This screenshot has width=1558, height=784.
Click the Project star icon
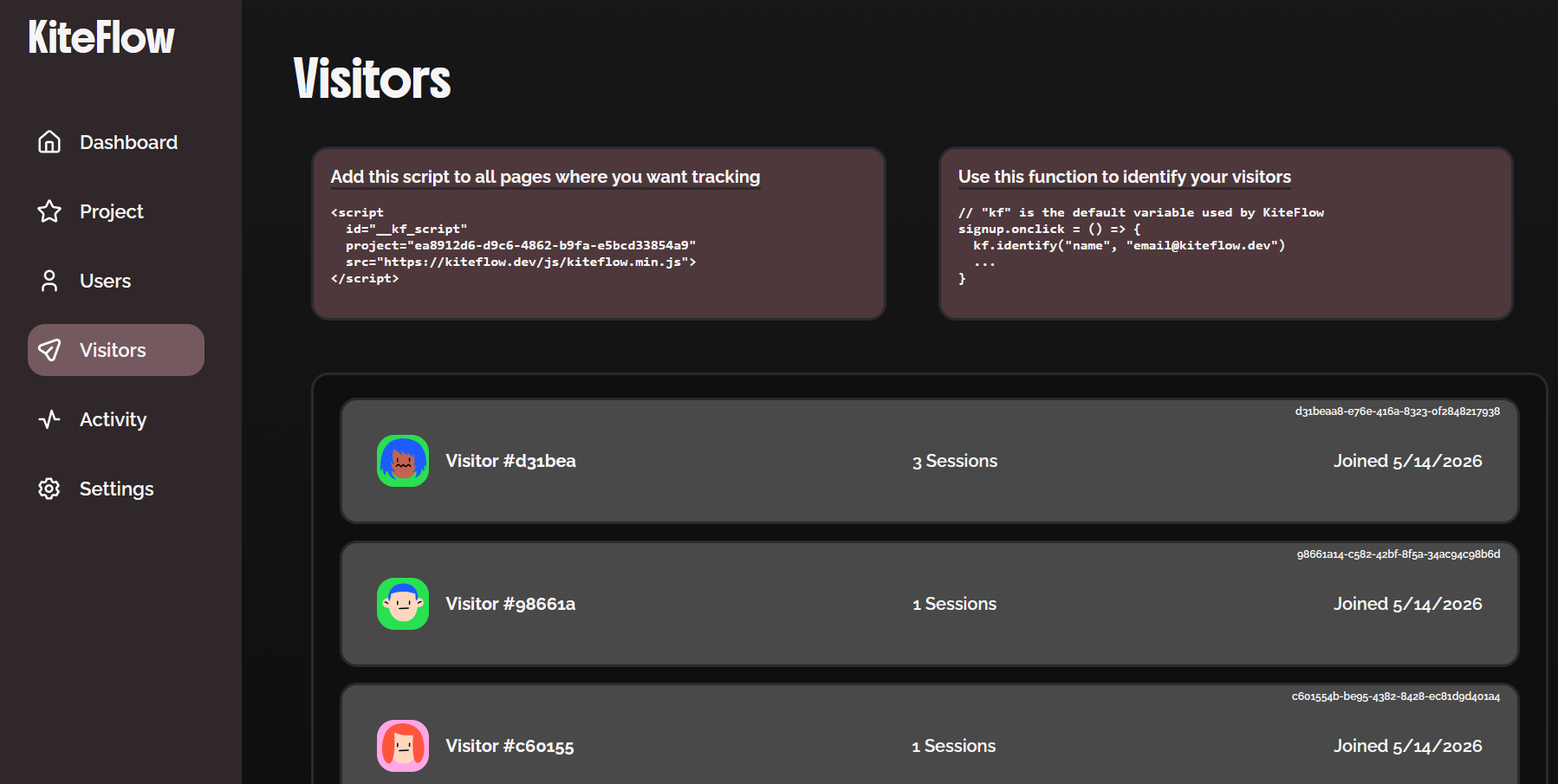point(49,211)
